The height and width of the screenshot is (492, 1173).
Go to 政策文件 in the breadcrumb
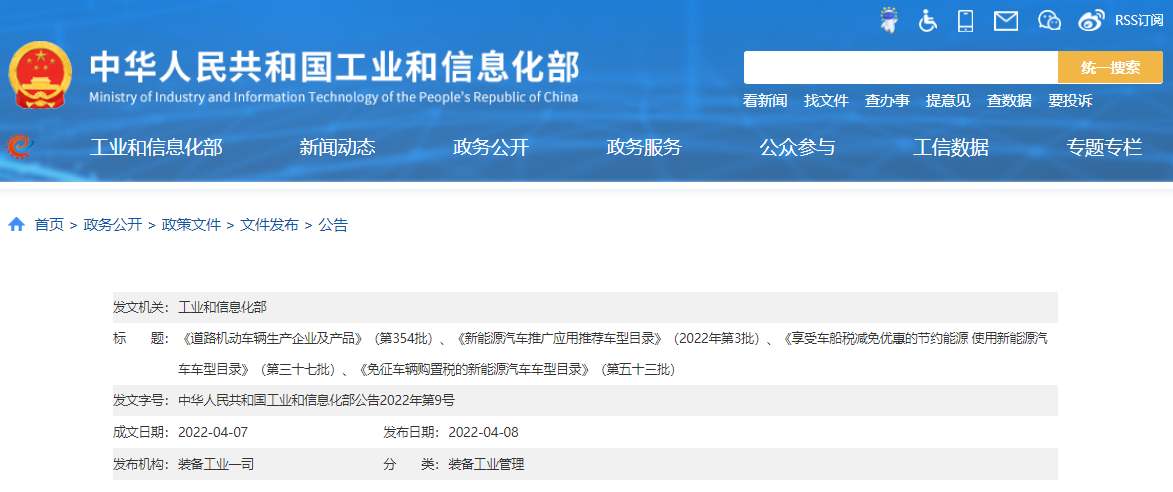192,224
